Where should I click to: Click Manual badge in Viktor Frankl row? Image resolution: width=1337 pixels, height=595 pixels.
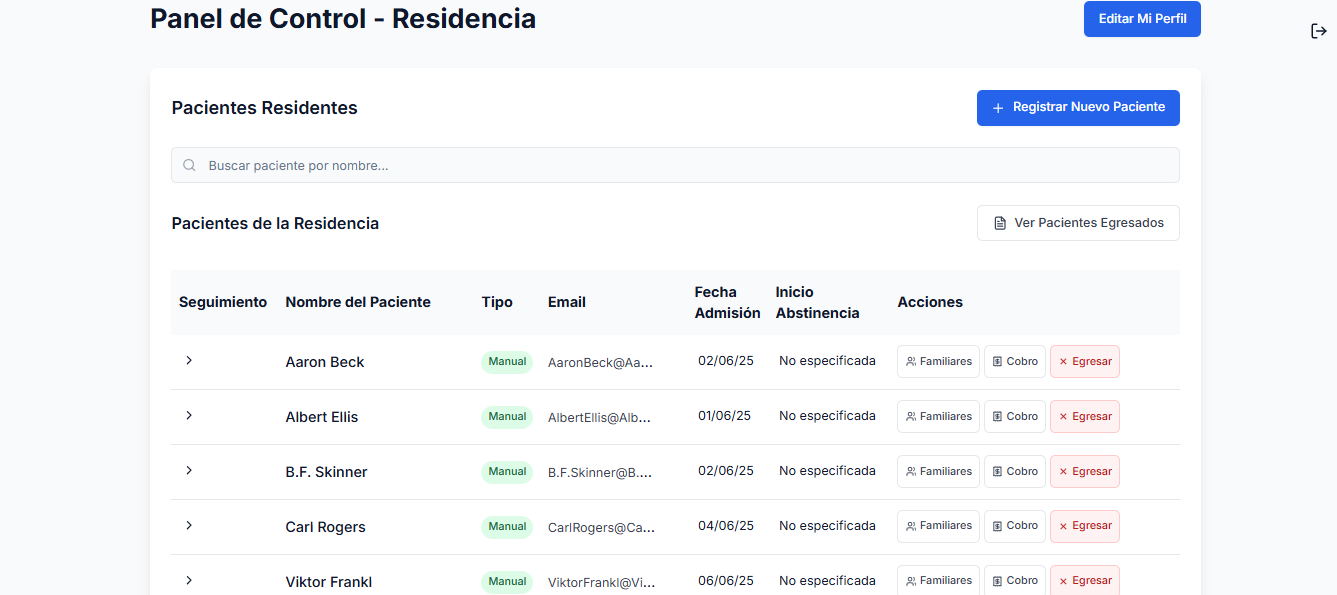pos(507,582)
